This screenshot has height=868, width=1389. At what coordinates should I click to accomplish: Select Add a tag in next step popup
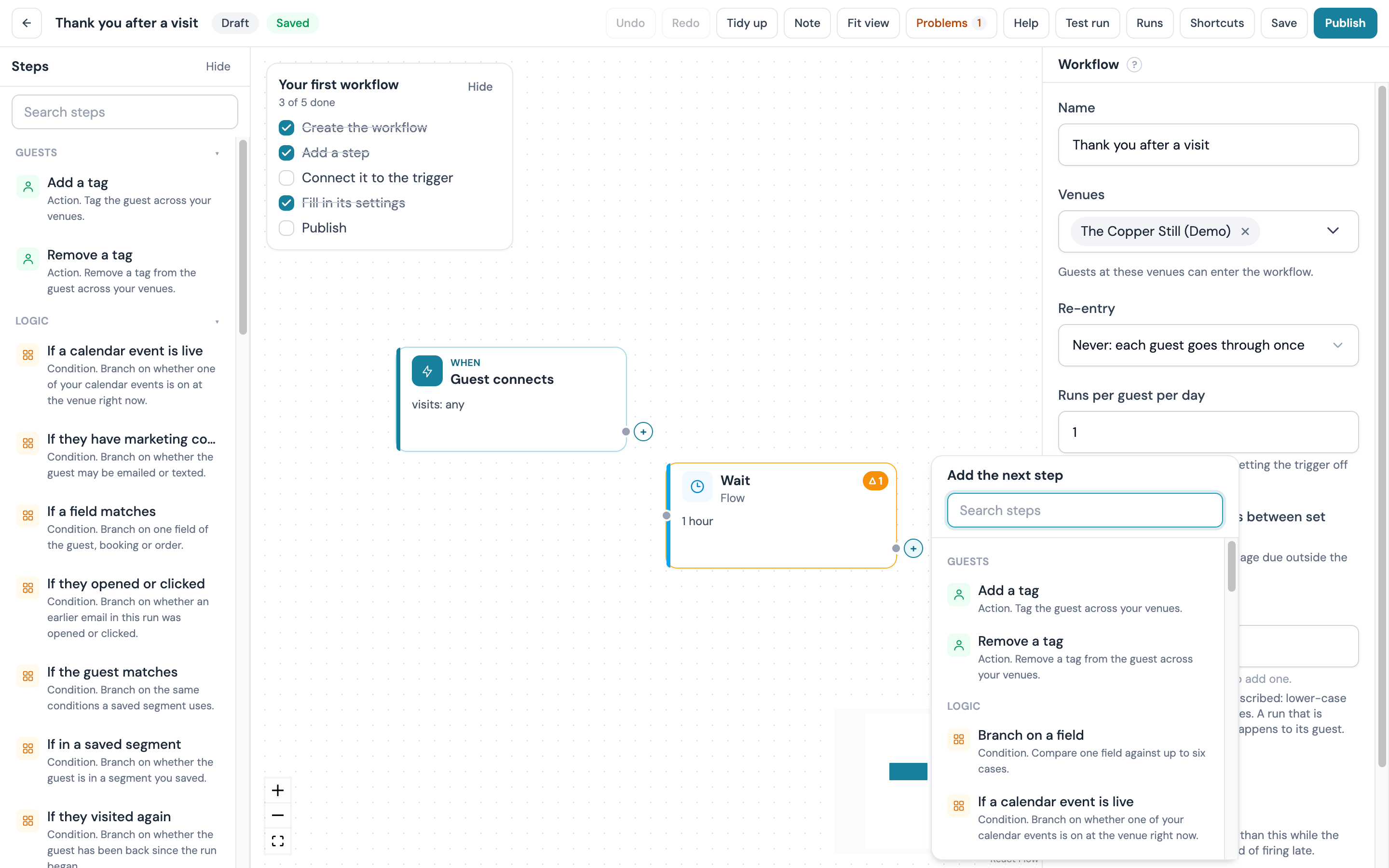[1079, 599]
